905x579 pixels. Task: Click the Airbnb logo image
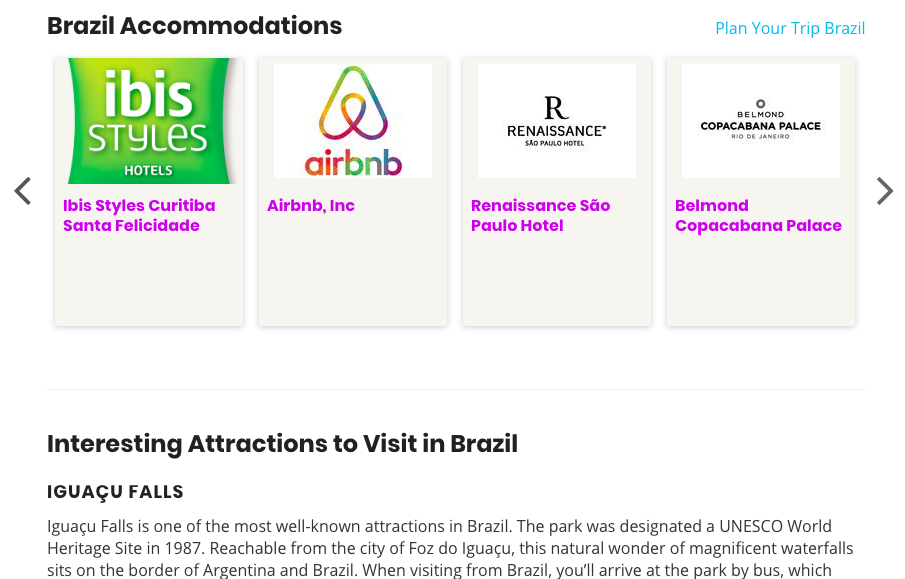coord(353,121)
